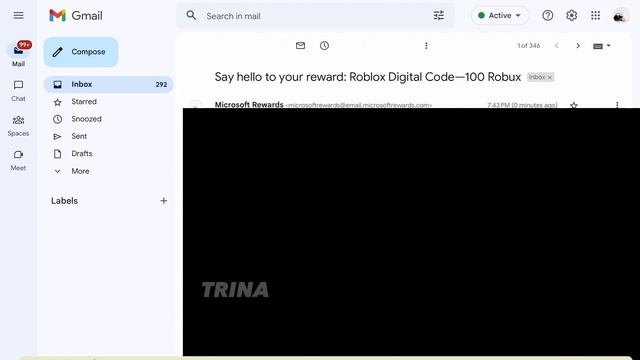
Task: Open Settings gear icon
Action: (571, 16)
